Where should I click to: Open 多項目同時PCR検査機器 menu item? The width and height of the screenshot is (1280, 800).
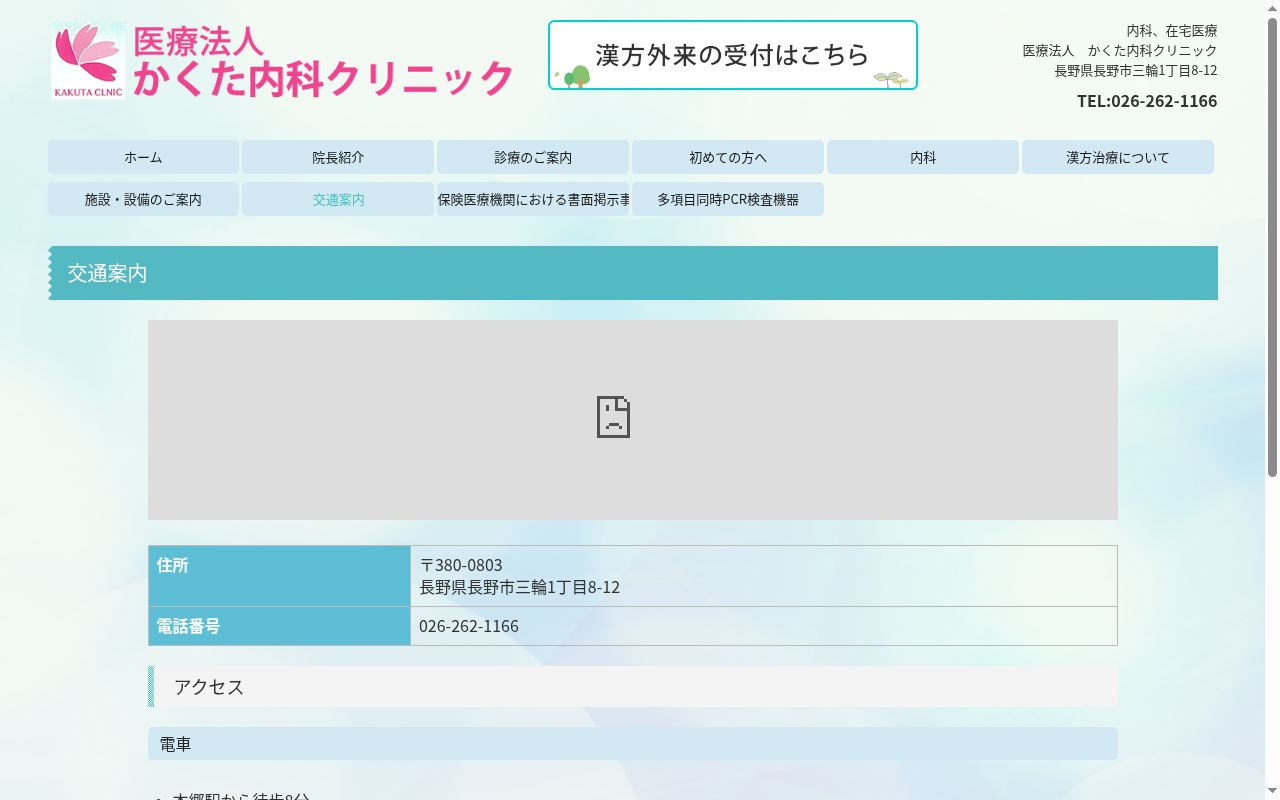728,199
